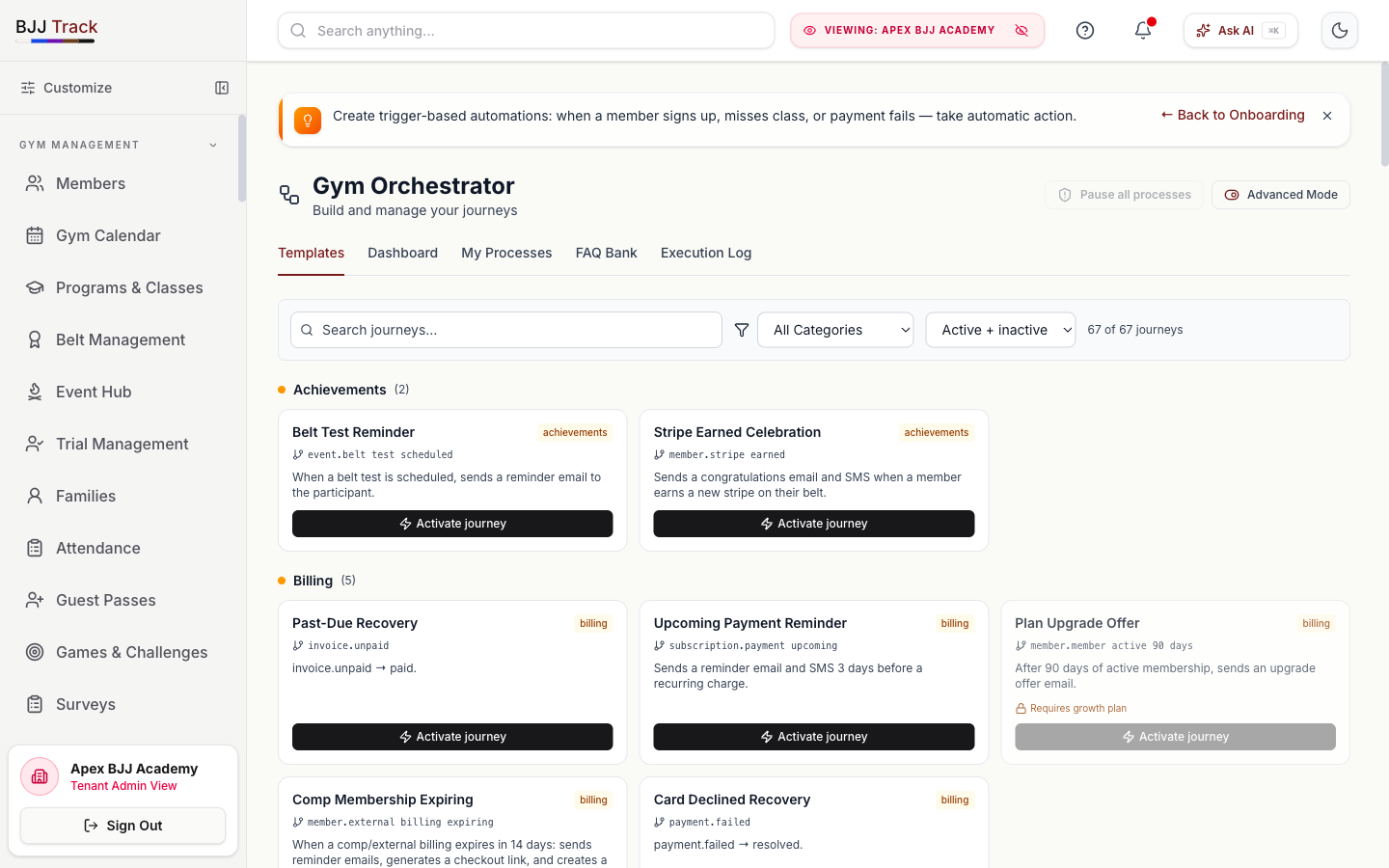1389x868 pixels.
Task: Click the Achievements category heading
Action: click(x=340, y=390)
